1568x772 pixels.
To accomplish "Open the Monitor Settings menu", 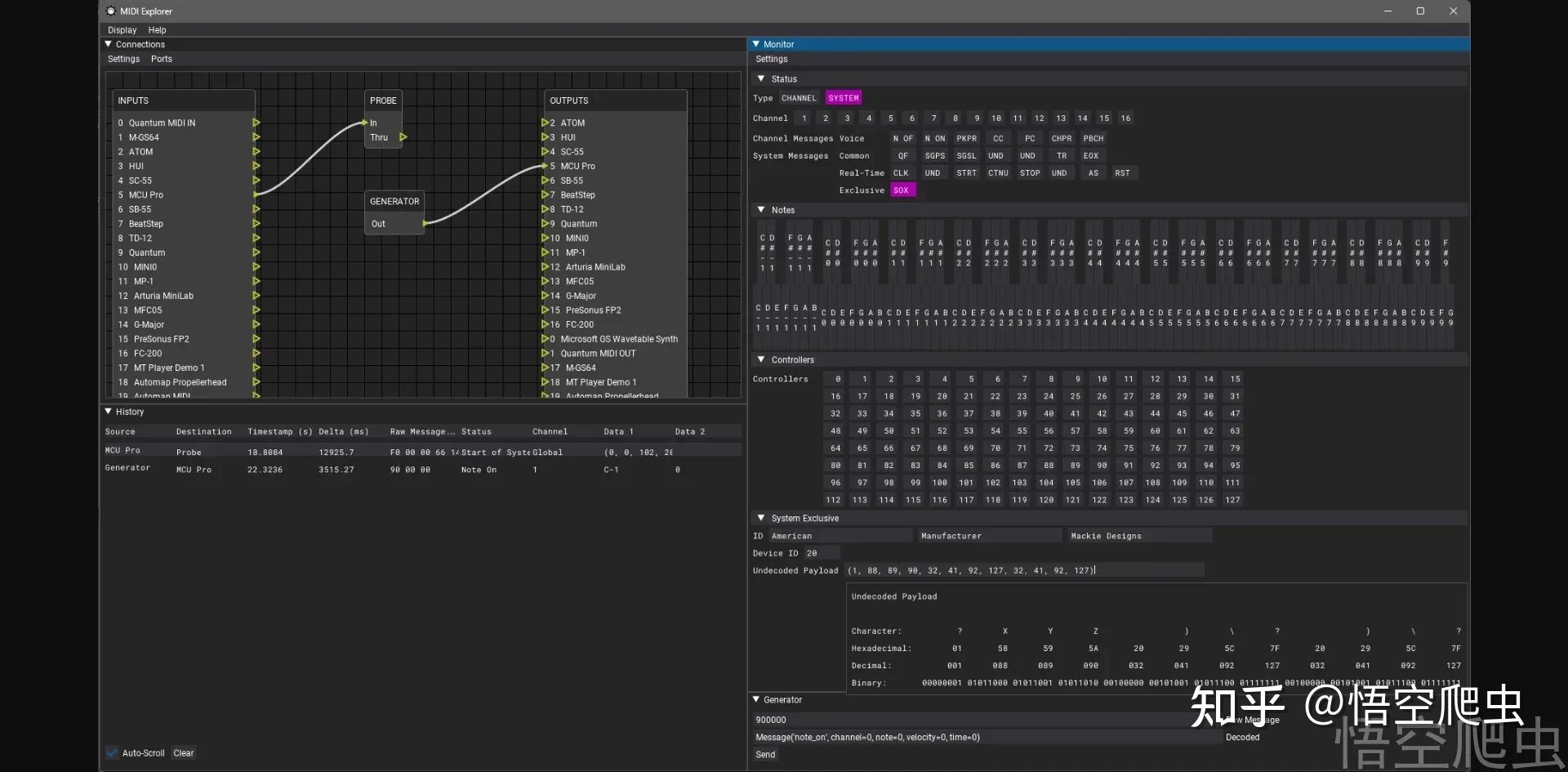I will (x=772, y=59).
